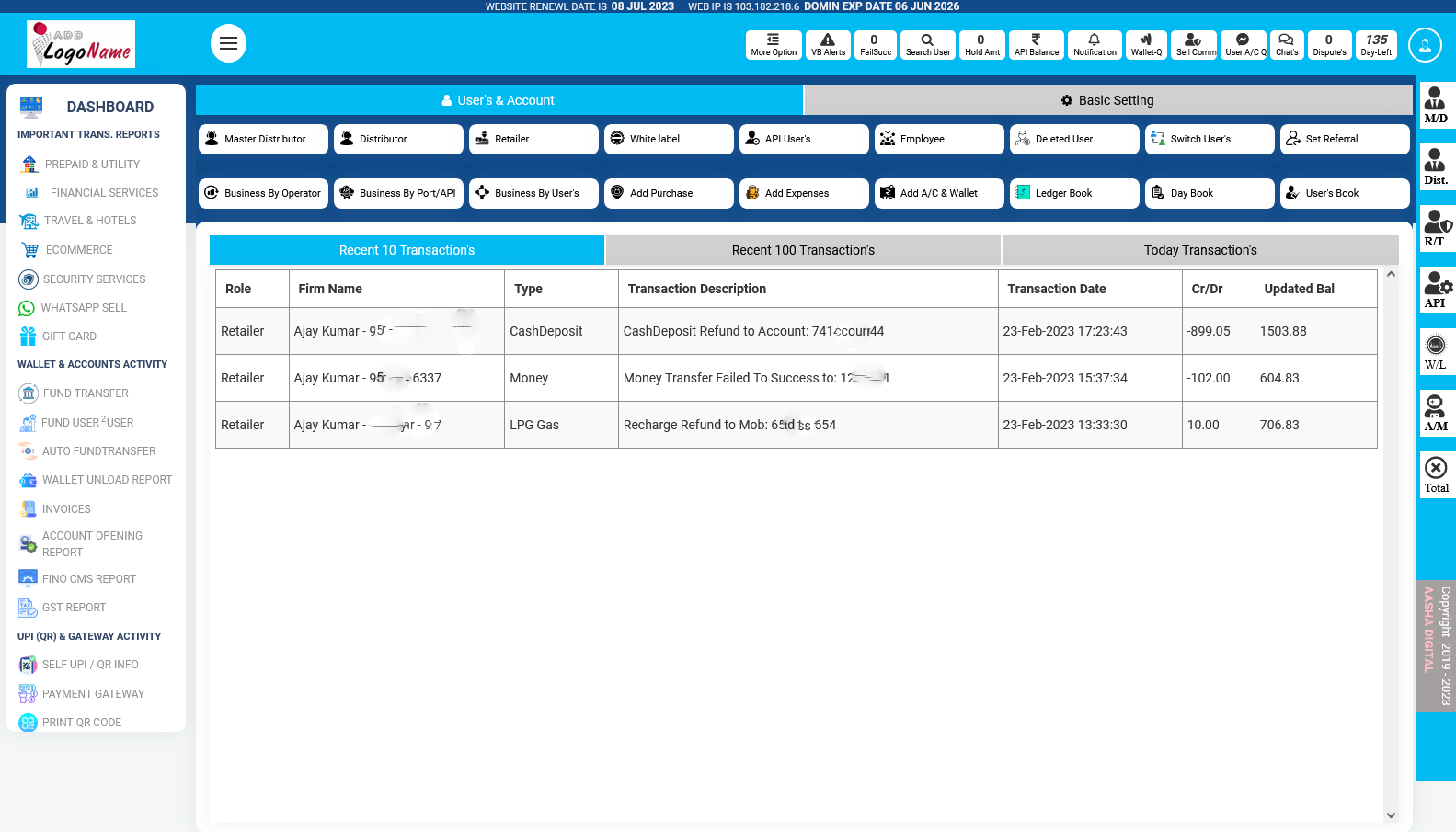Open Prepaid & Utility in sidebar
Viewport: 1456px width, 832px height.
coord(92,165)
